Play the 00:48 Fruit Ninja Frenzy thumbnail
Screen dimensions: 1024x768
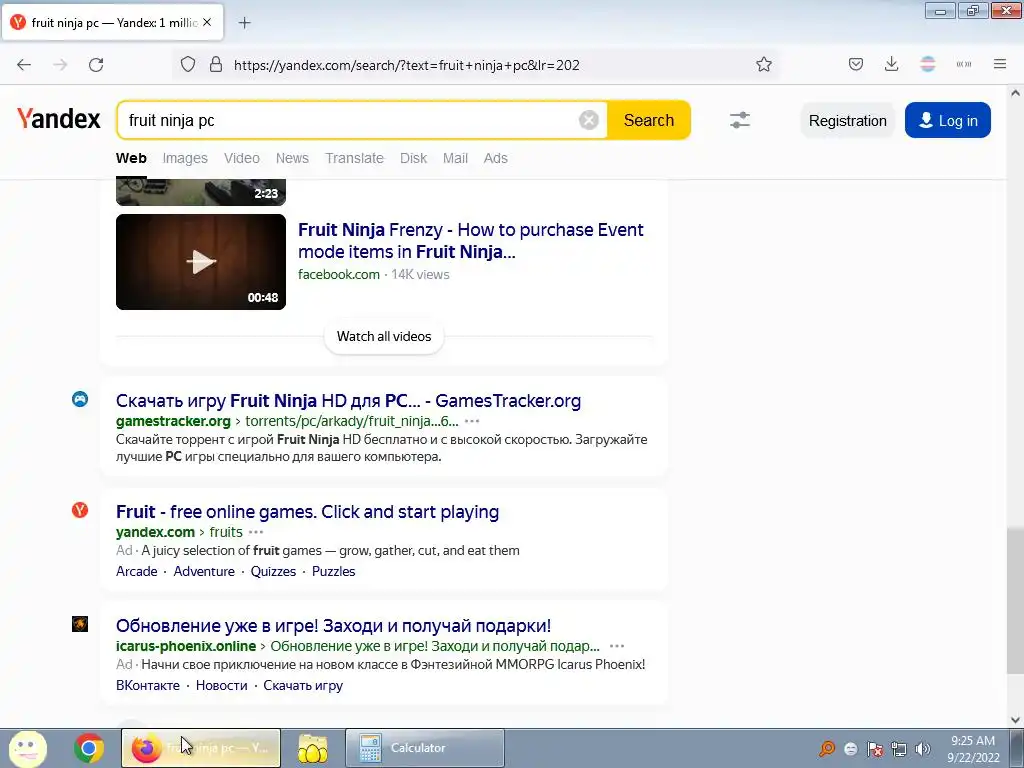200,262
